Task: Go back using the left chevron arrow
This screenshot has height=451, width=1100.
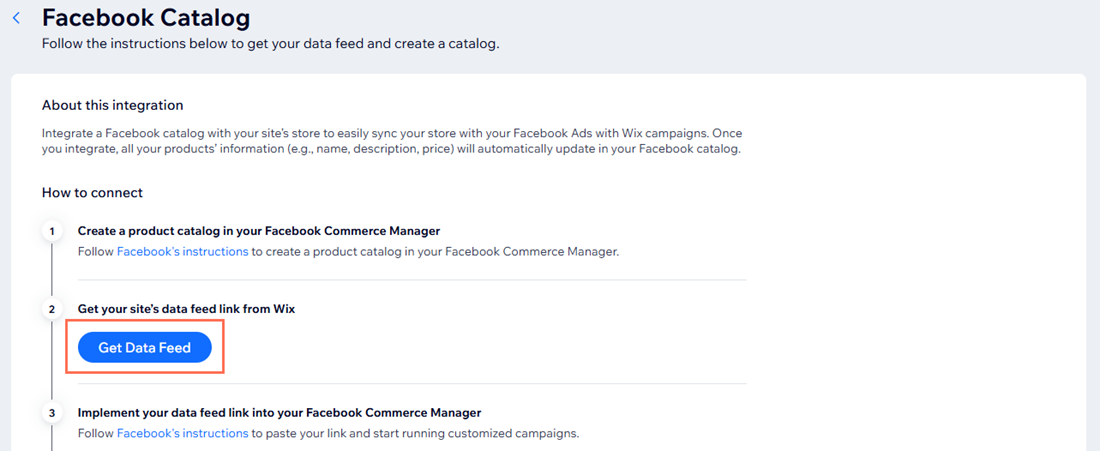Action: pyautogui.click(x=16, y=18)
